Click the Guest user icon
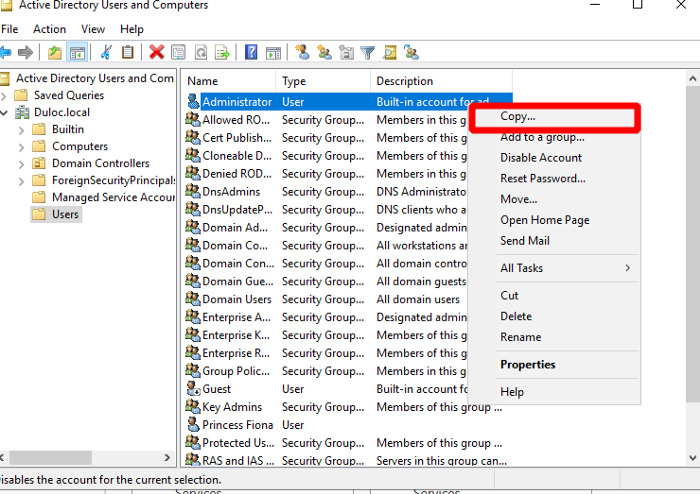 click(193, 389)
